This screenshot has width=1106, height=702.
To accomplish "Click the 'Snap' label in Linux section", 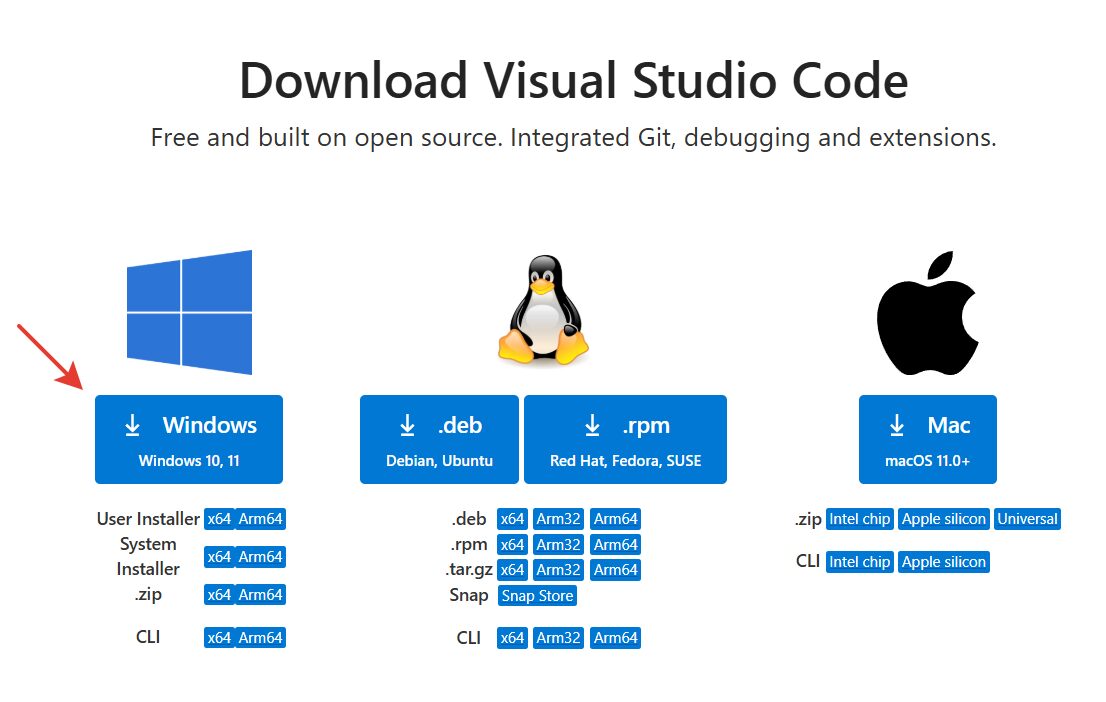I will click(469, 595).
